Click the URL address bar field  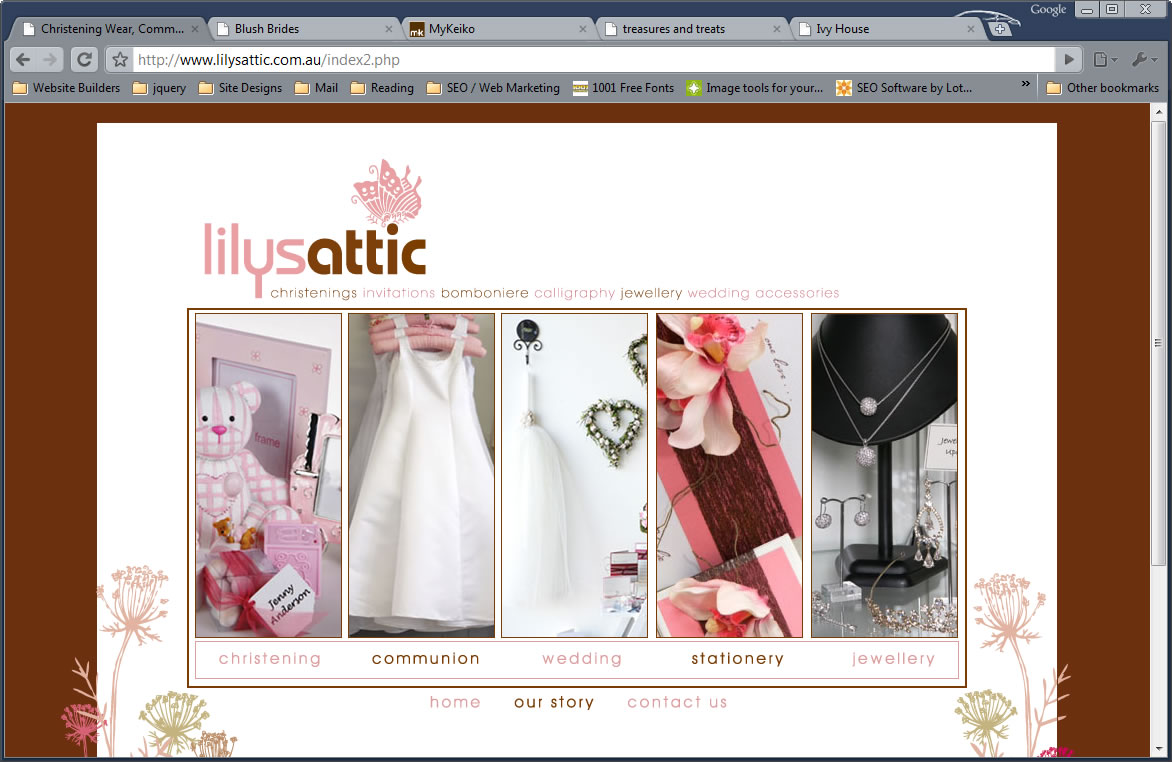(x=590, y=60)
